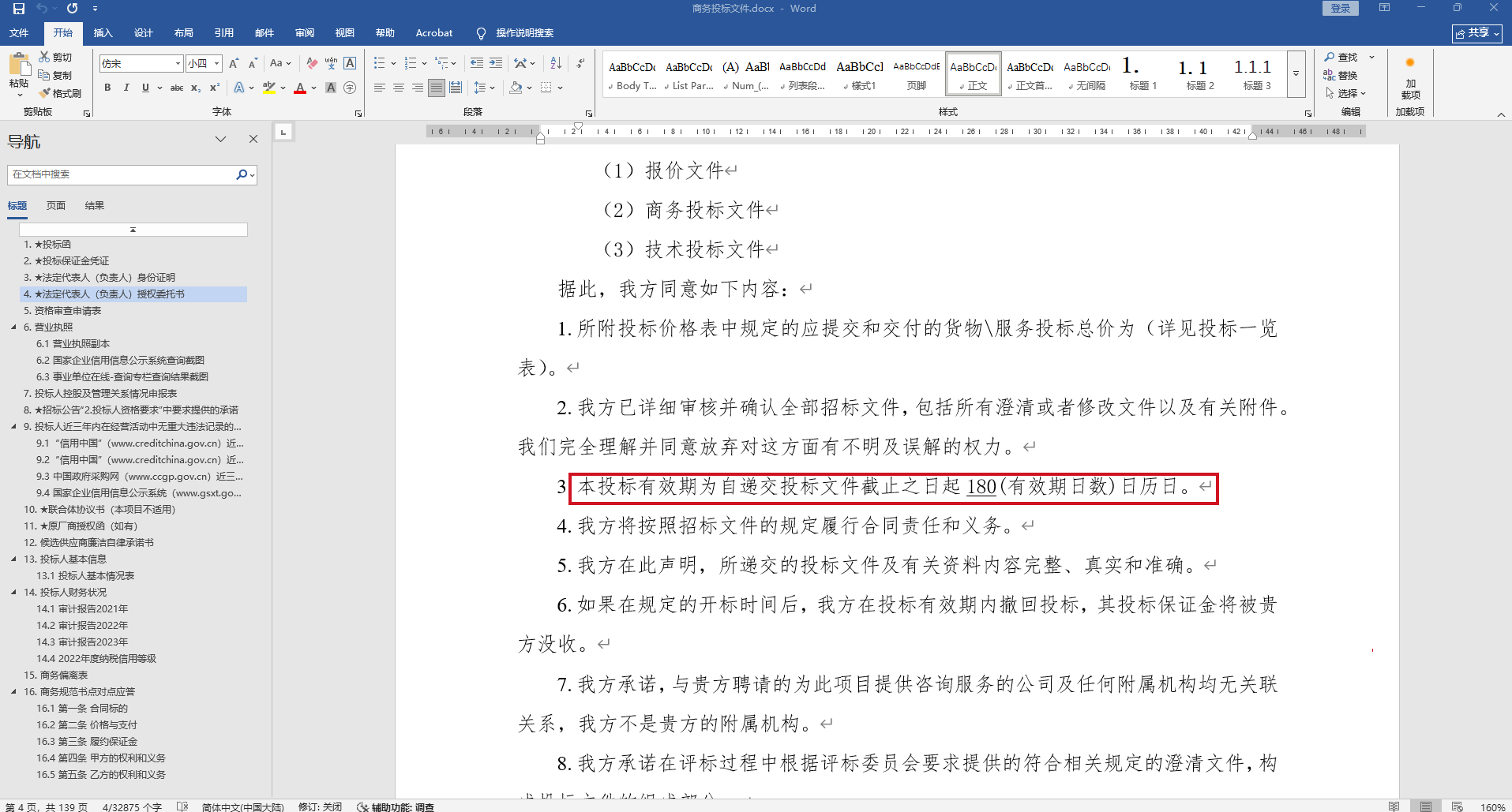Click the search magnifier in navigation box
Viewport: 1512px width, 812px height.
pos(242,174)
